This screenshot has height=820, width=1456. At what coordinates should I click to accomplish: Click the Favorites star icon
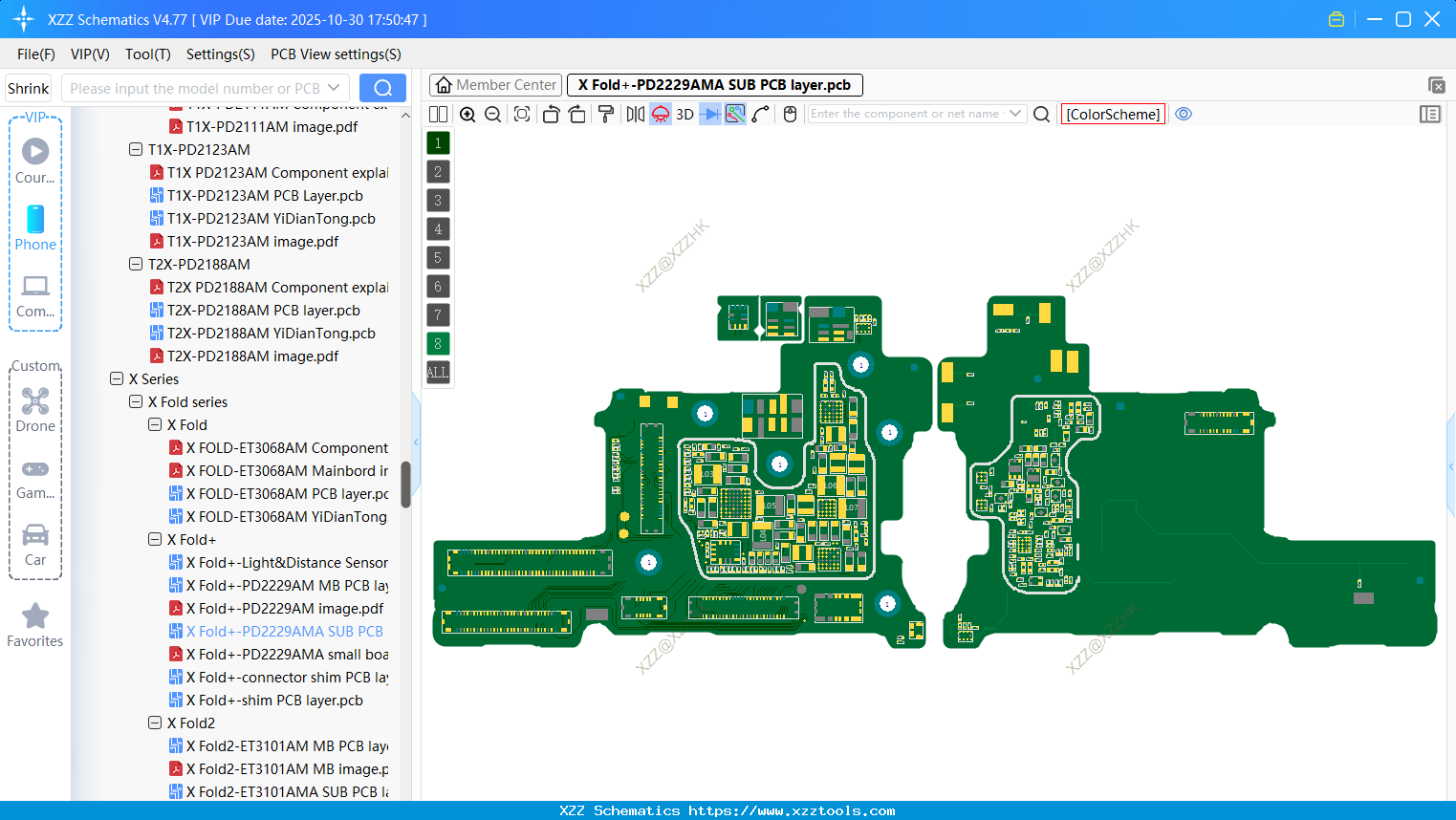[x=35, y=615]
